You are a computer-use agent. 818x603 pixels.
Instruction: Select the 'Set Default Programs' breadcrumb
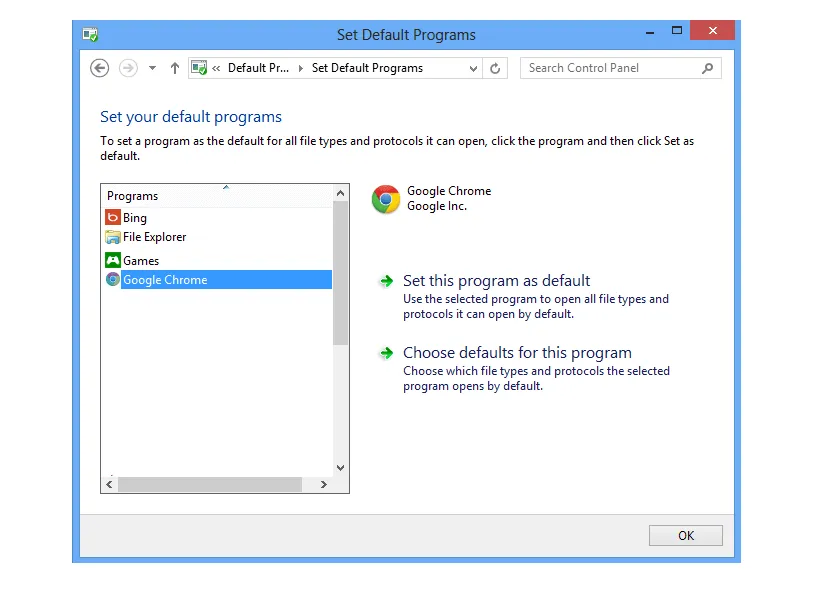(367, 68)
